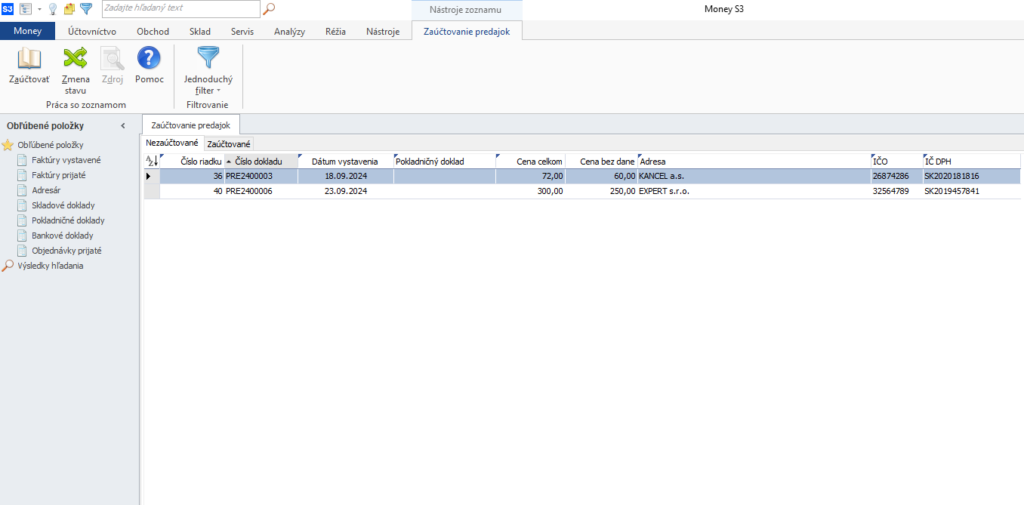This screenshot has width=1024, height=505.
Task: Click the KANCEL a.s. address cell
Action: tap(754, 176)
